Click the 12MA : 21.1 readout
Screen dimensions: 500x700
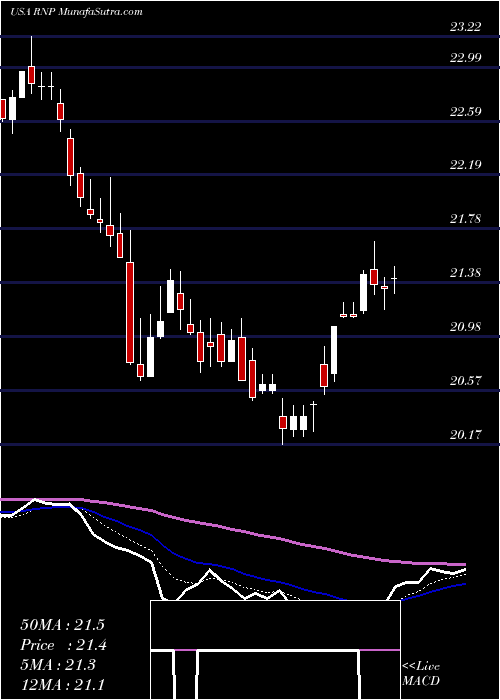click(x=62, y=684)
